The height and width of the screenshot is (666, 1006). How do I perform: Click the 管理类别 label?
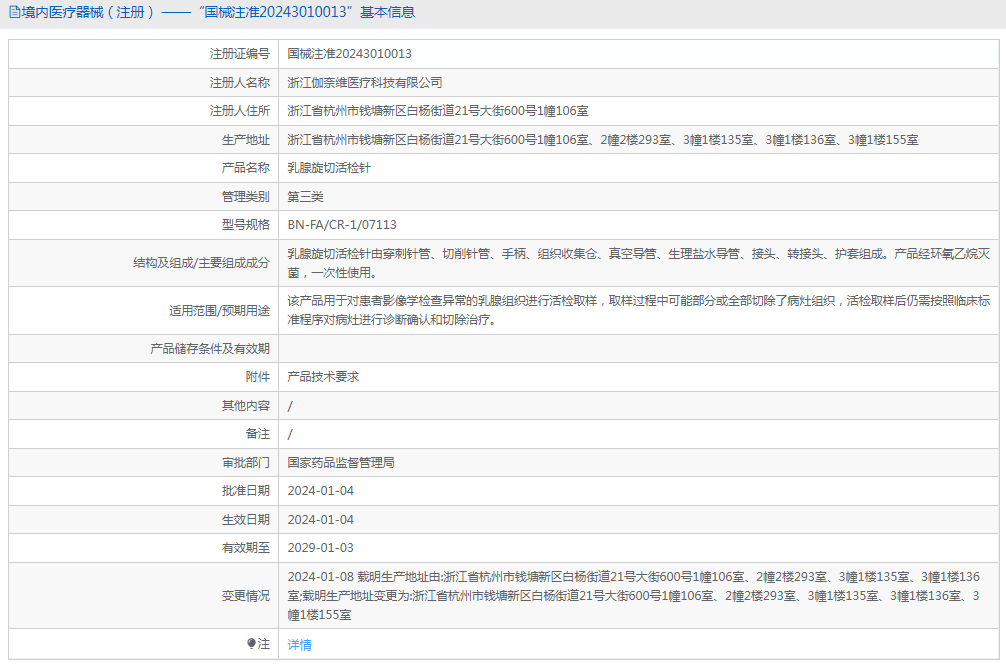(246, 196)
